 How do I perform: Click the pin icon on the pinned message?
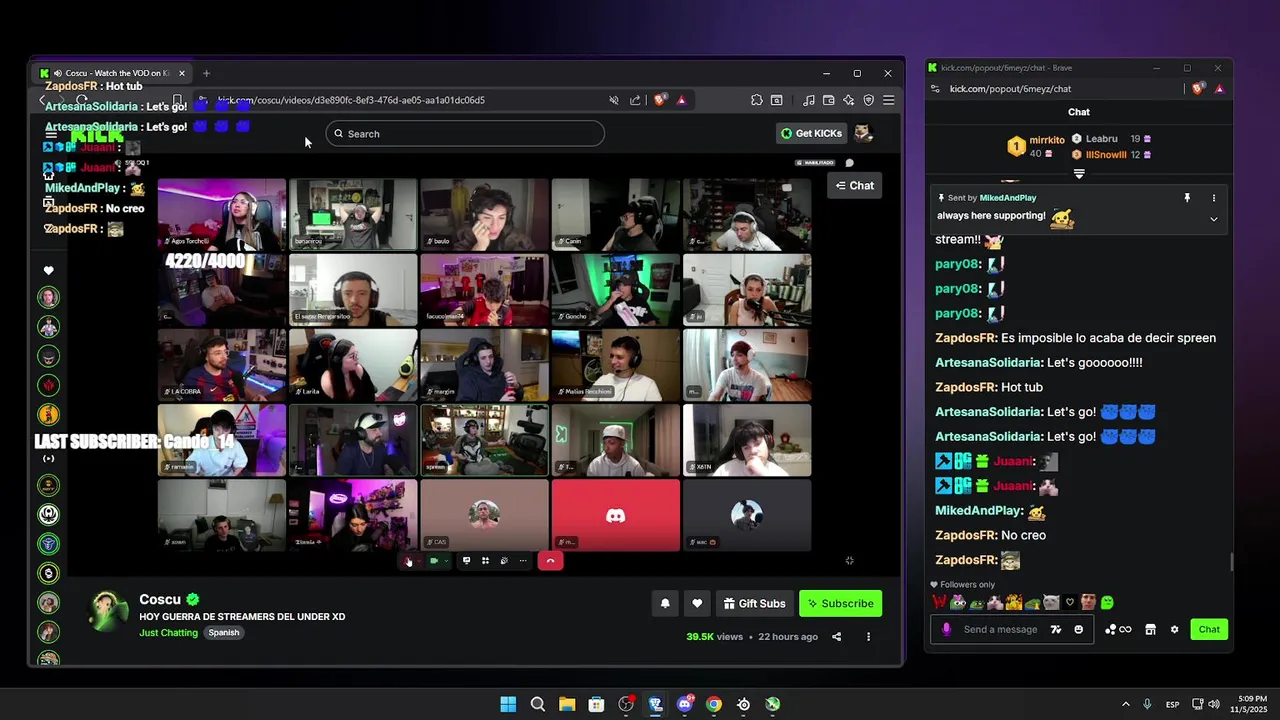(x=1187, y=198)
